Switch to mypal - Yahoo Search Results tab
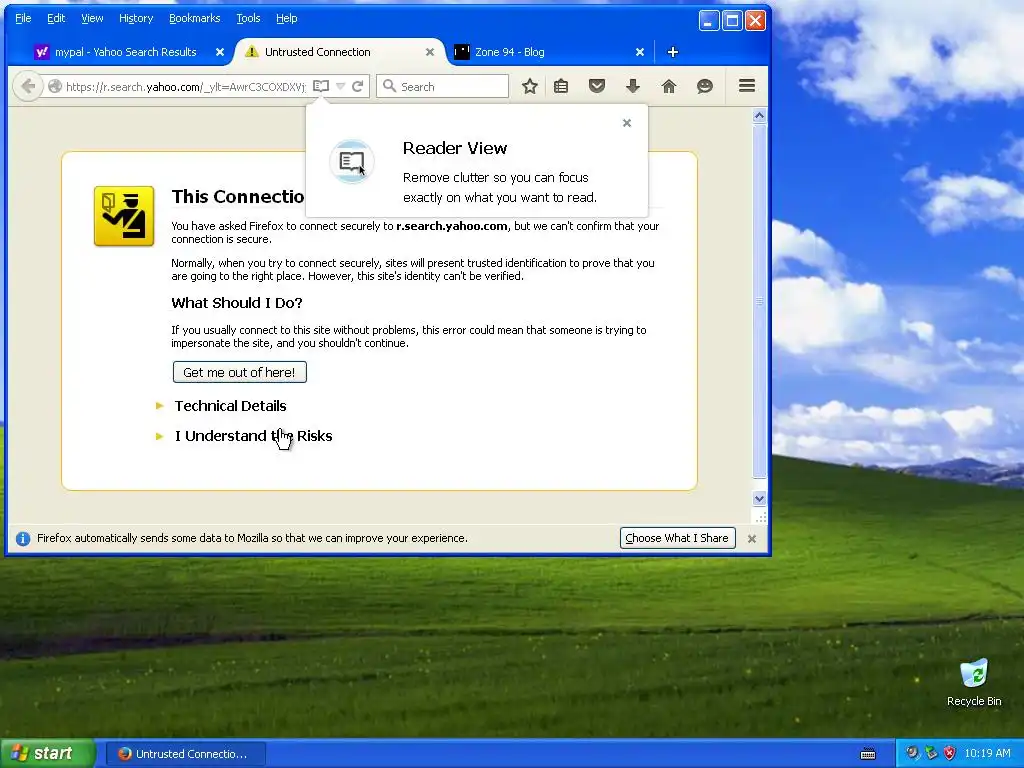Viewport: 1024px width, 768px height. point(125,52)
